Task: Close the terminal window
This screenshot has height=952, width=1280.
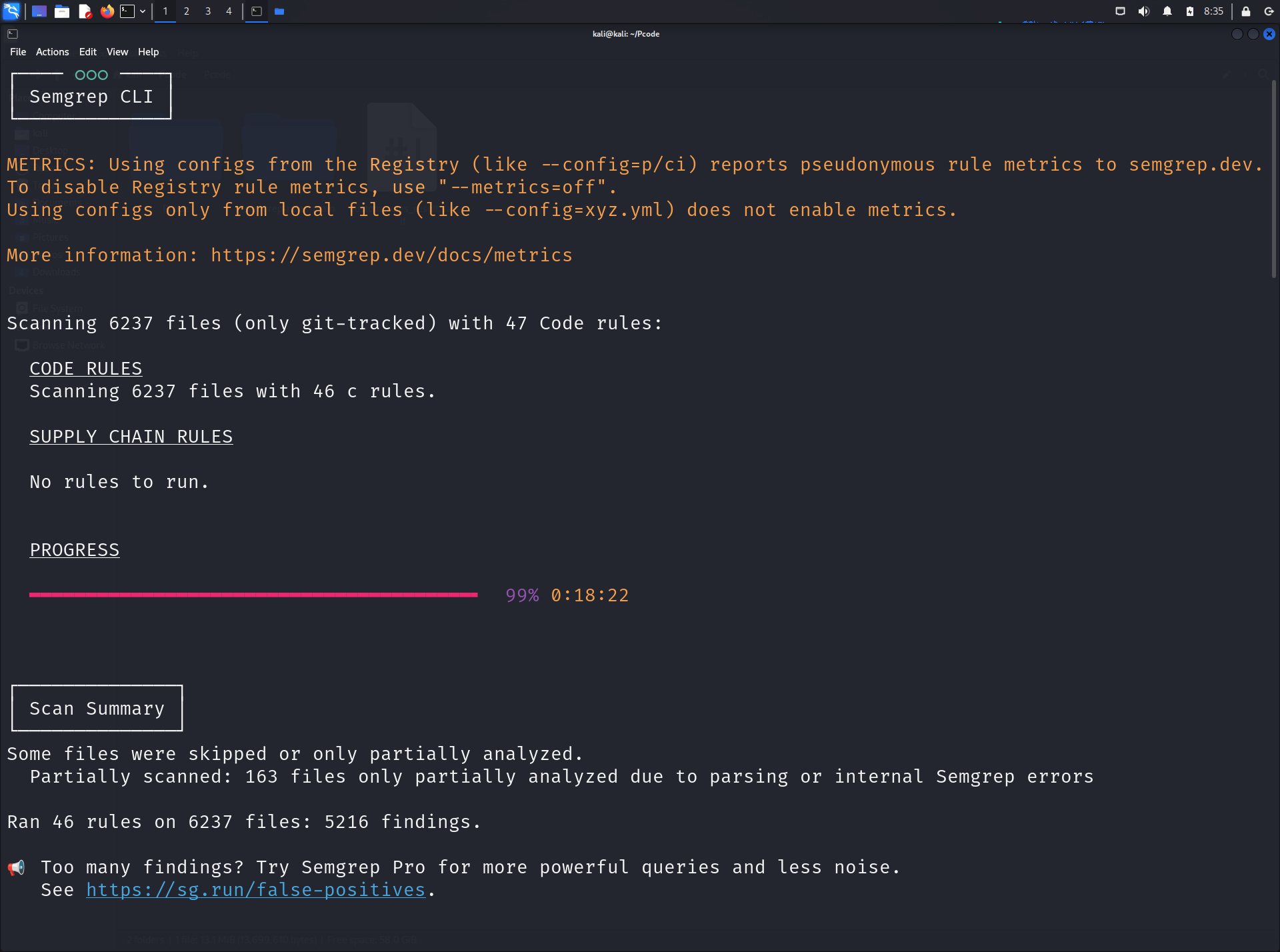Action: point(1269,34)
